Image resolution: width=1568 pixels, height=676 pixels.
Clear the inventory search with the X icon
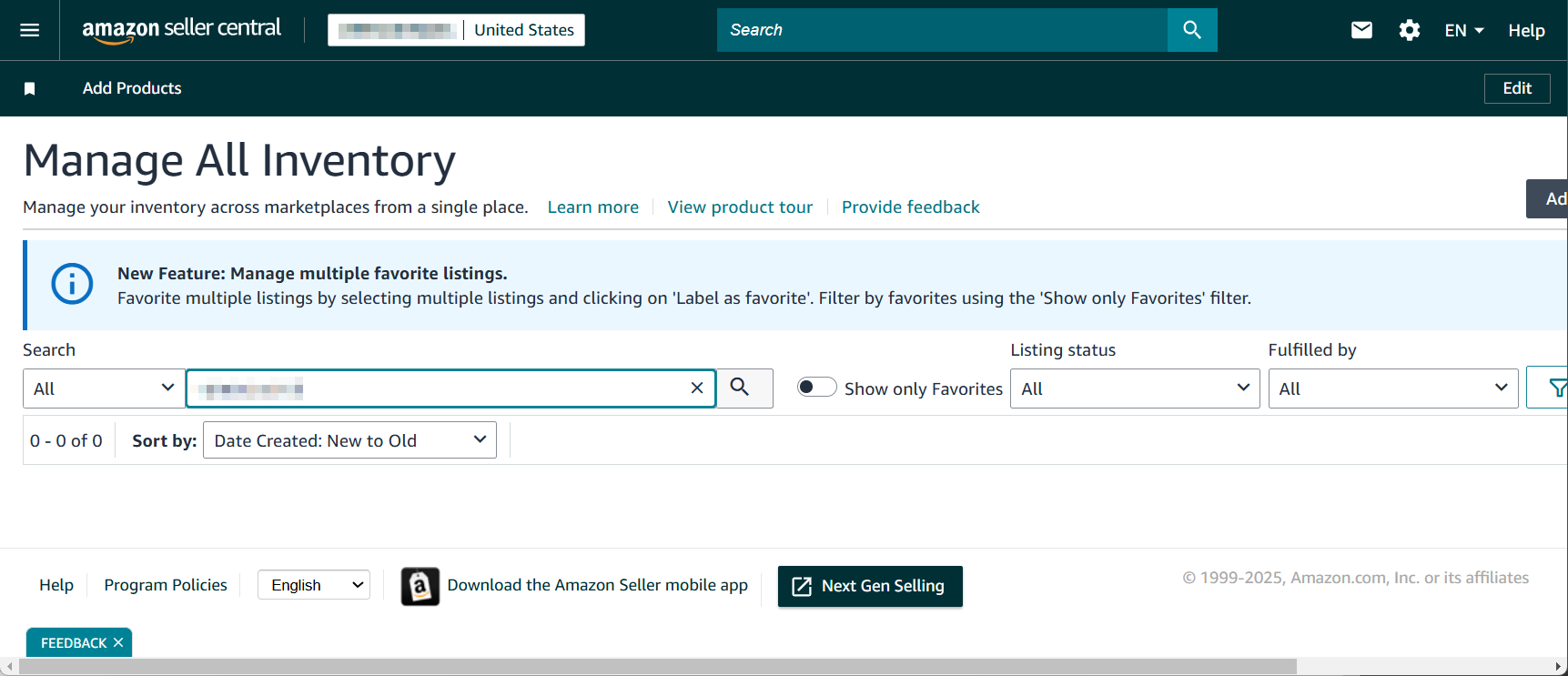point(697,388)
